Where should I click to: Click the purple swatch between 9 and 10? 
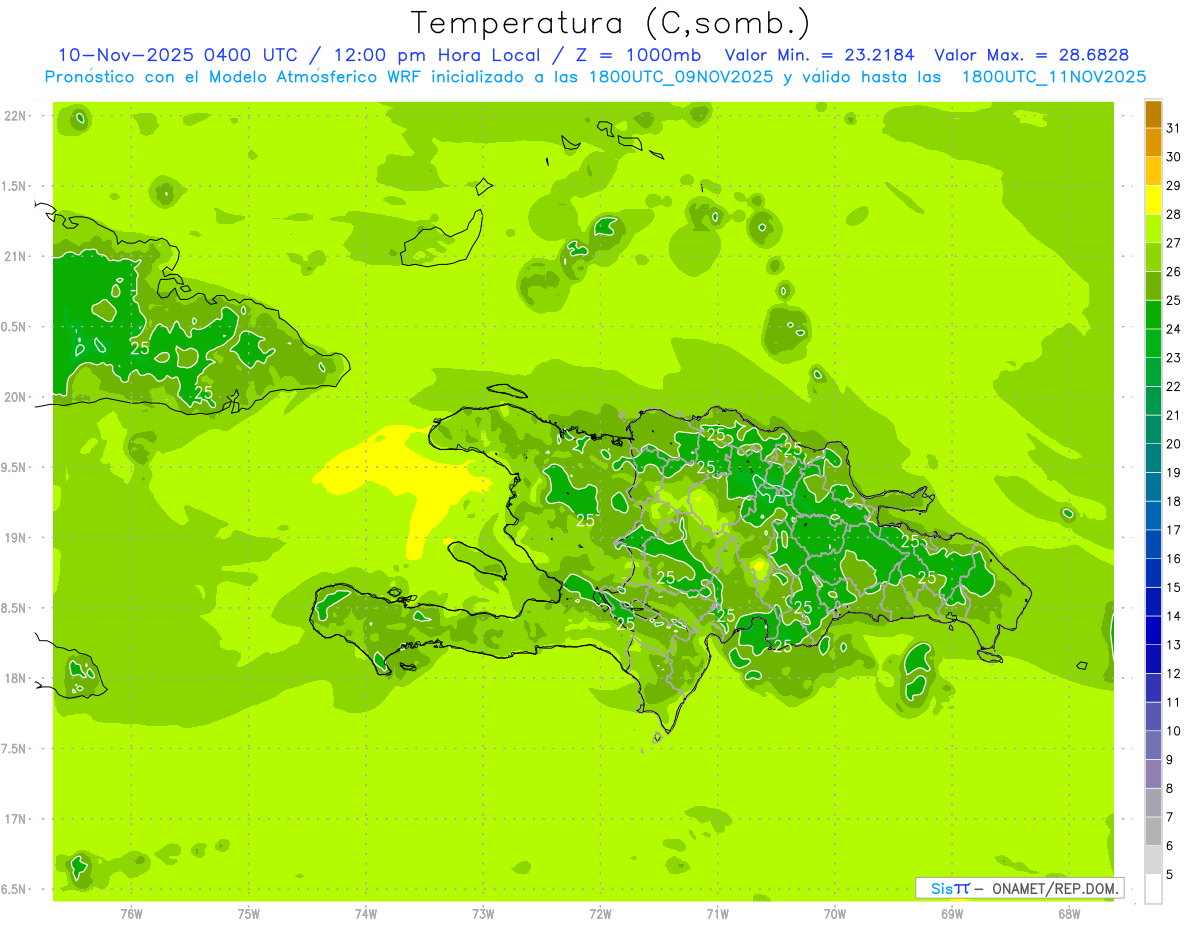1153,745
